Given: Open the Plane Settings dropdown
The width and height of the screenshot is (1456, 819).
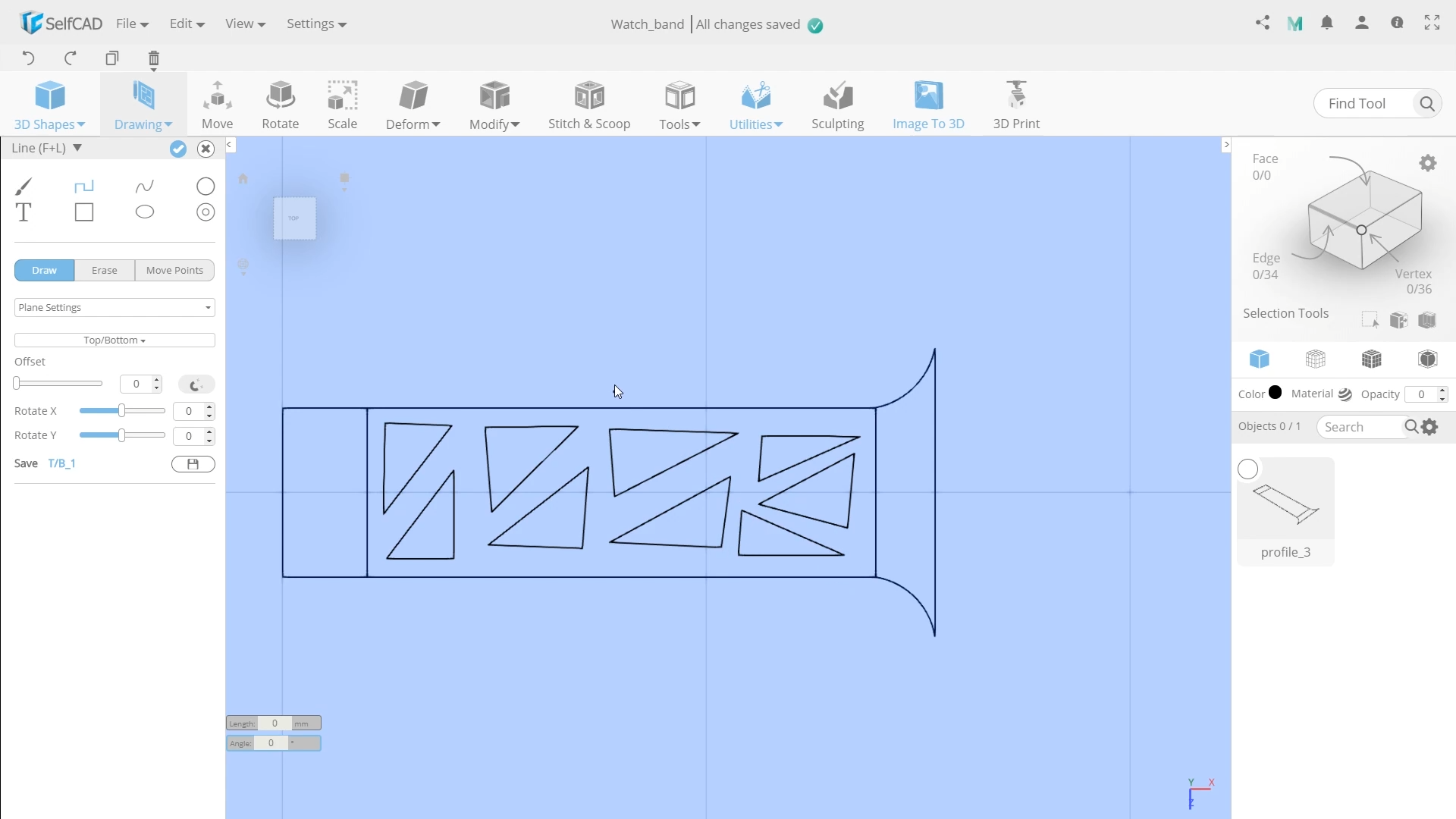Looking at the screenshot, I should (x=115, y=307).
